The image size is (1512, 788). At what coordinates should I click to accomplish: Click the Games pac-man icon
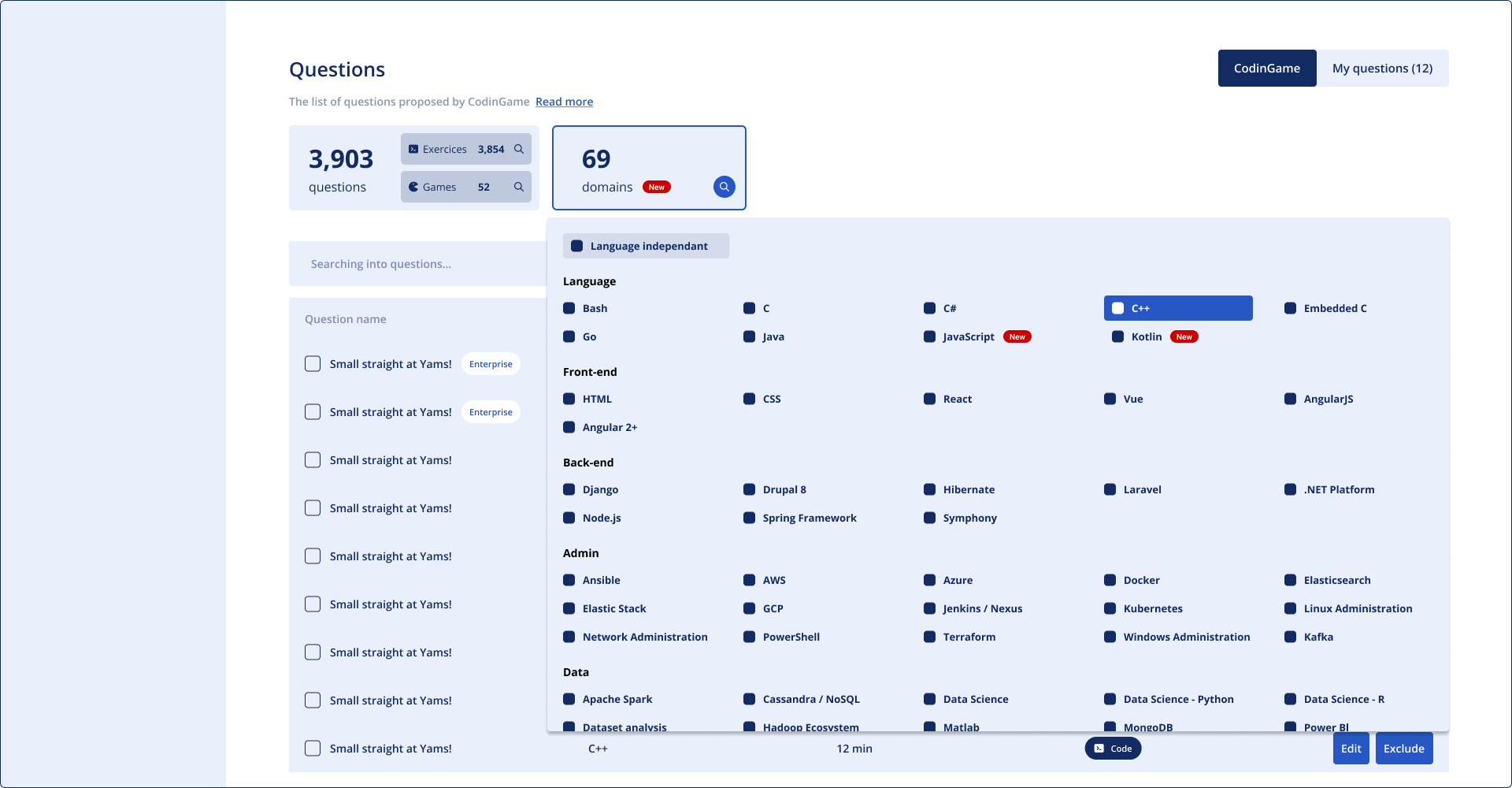pos(413,187)
